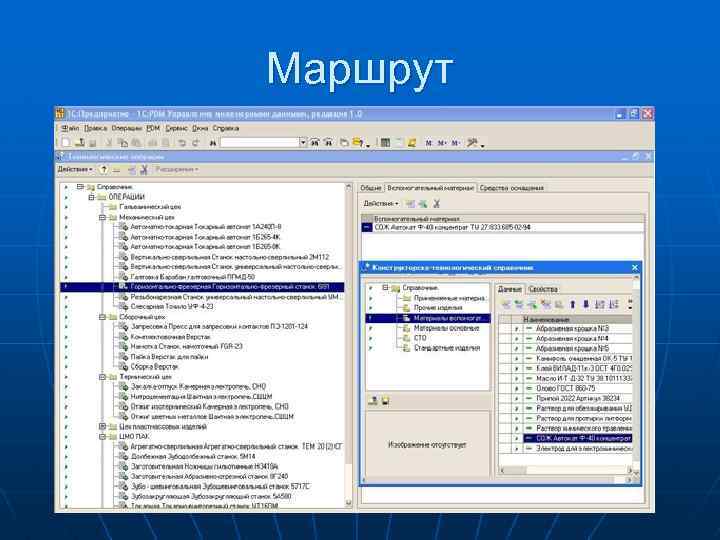Image resolution: width=720 pixels, height=540 pixels.
Task: Click the move up arrow in dialog toolbar
Action: coord(572,304)
